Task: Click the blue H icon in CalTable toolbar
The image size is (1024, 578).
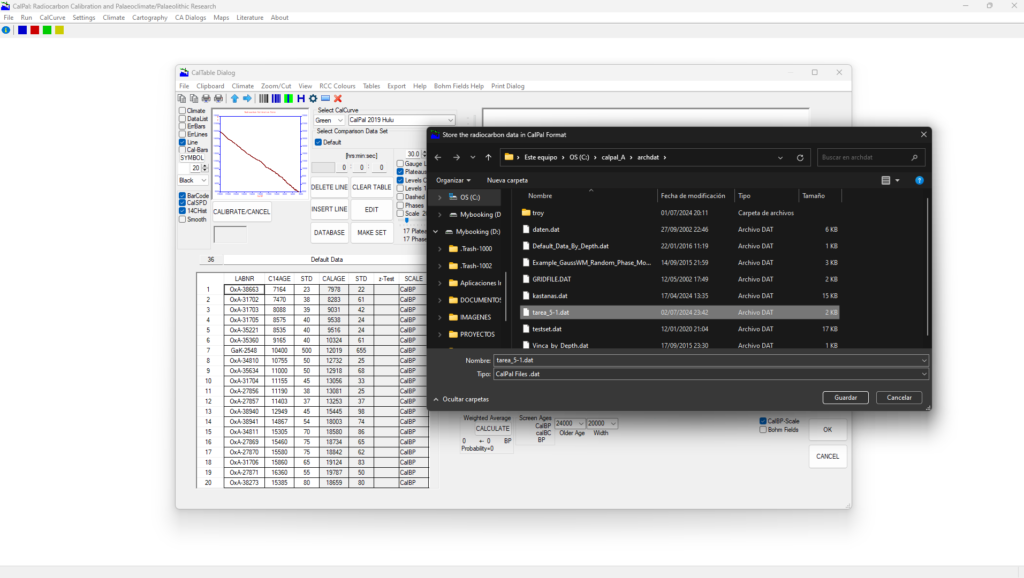Action: [x=301, y=98]
